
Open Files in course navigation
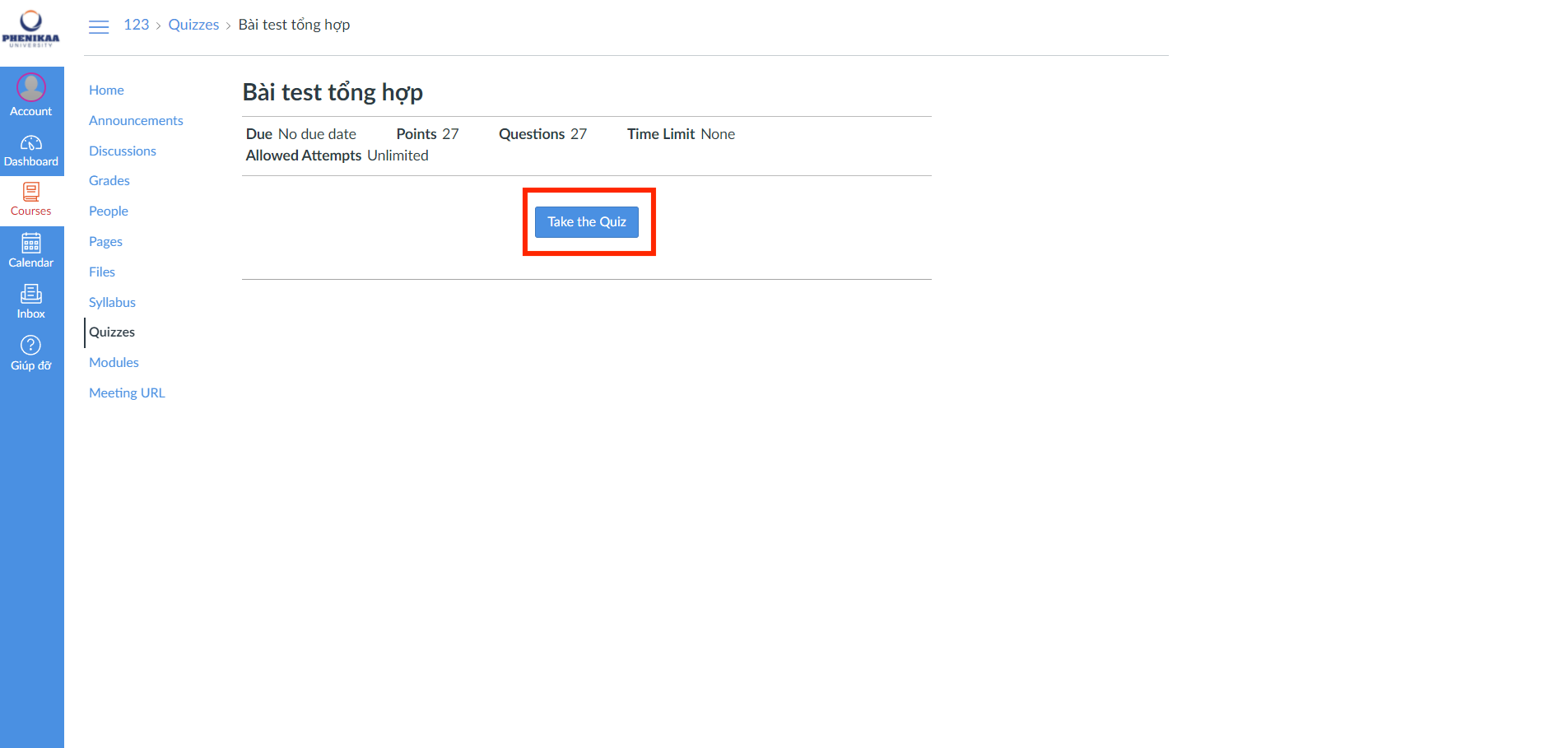(x=102, y=272)
